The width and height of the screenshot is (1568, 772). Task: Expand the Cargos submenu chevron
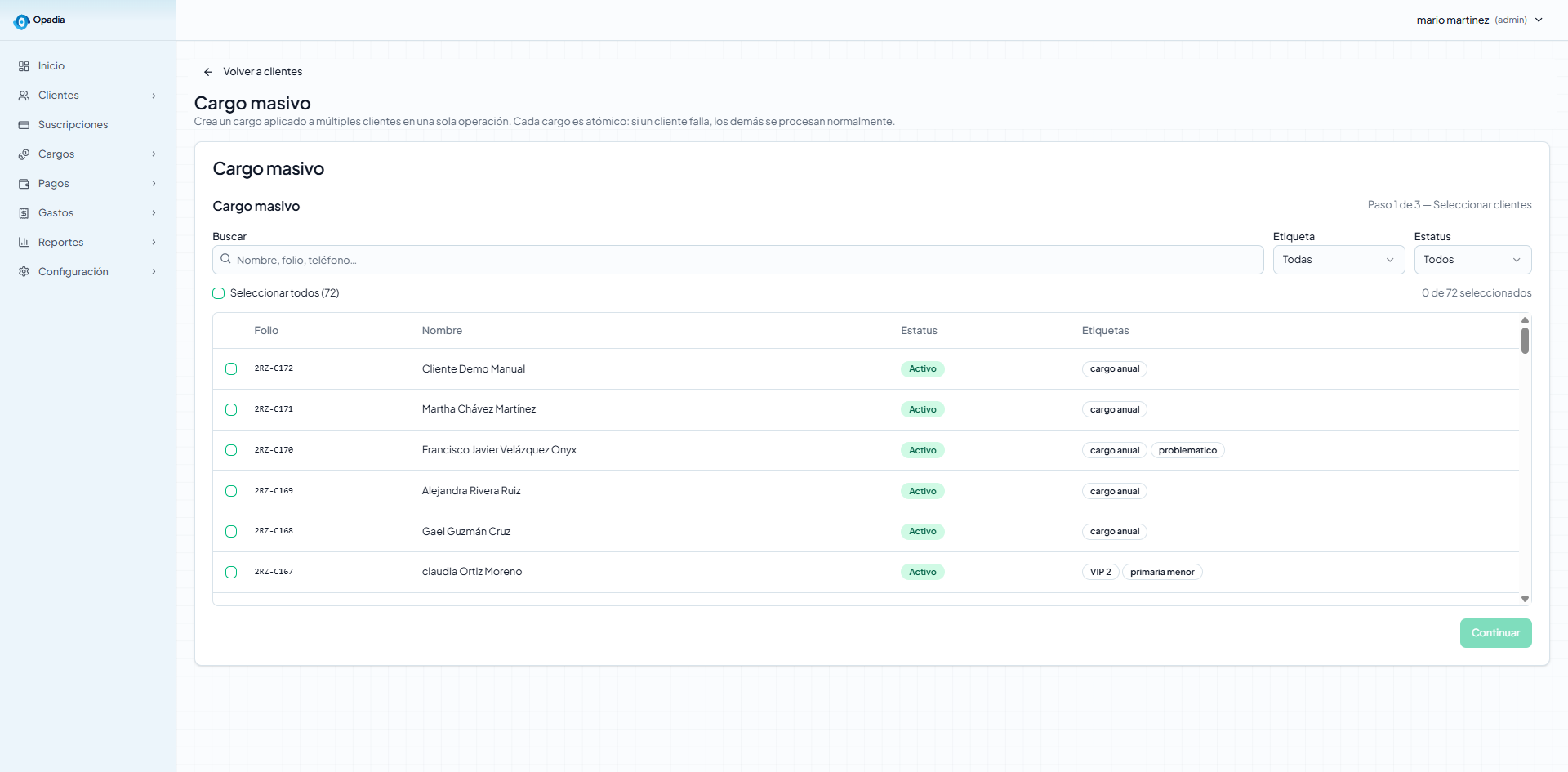[154, 154]
